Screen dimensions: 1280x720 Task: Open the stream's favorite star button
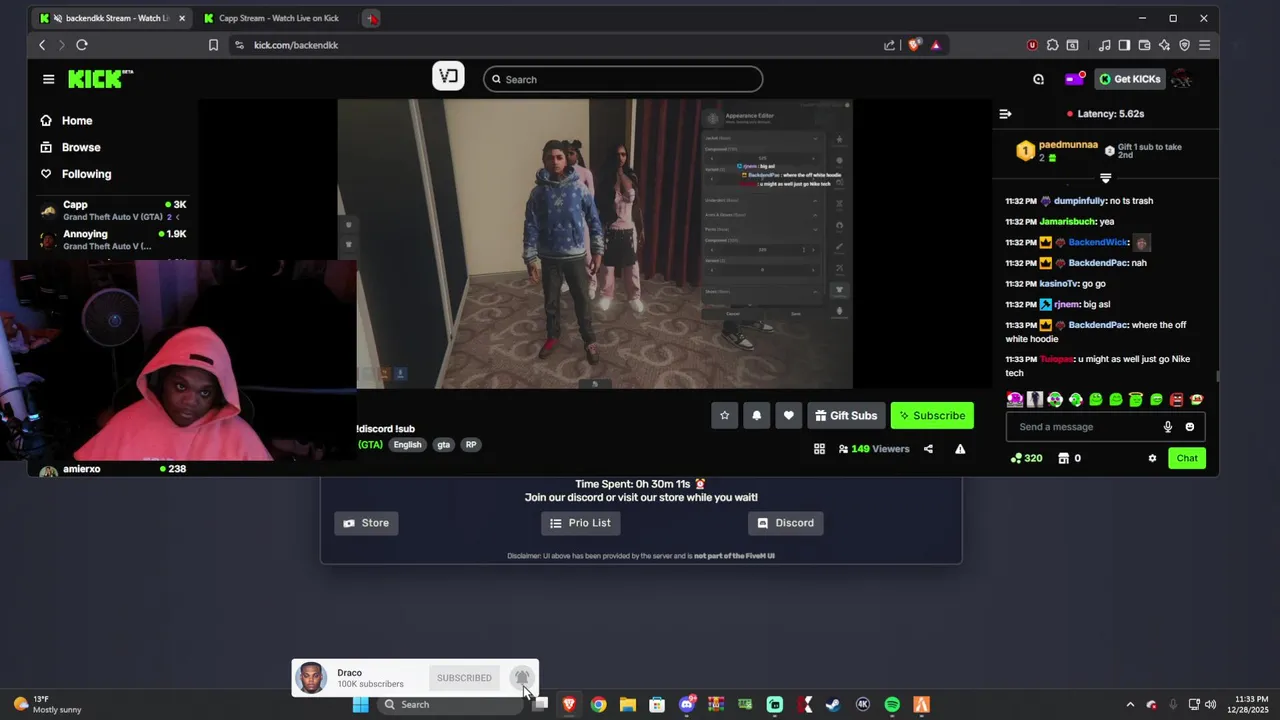(x=725, y=415)
